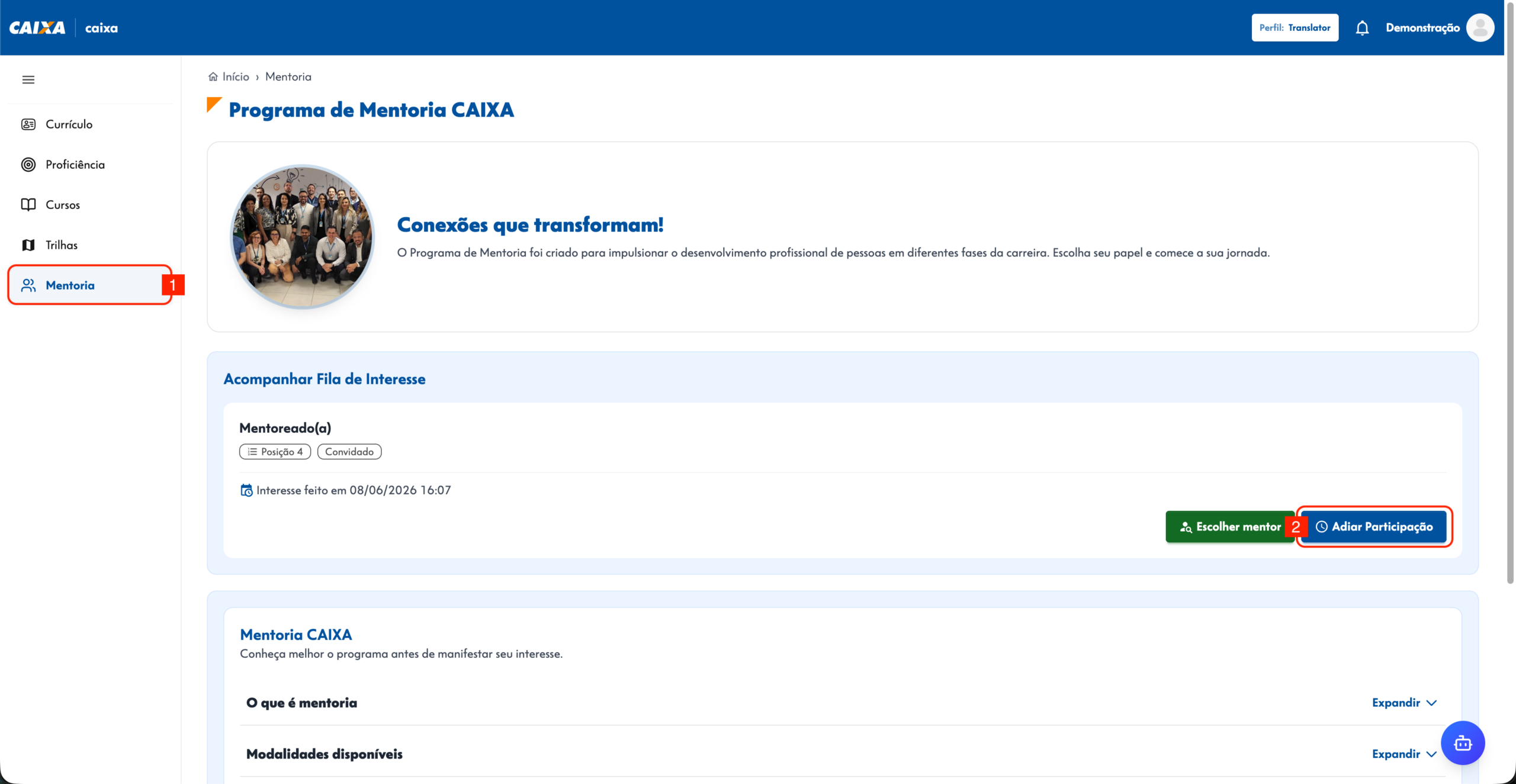The height and width of the screenshot is (784, 1516).
Task: Follow the Início breadcrumb link
Action: [236, 76]
